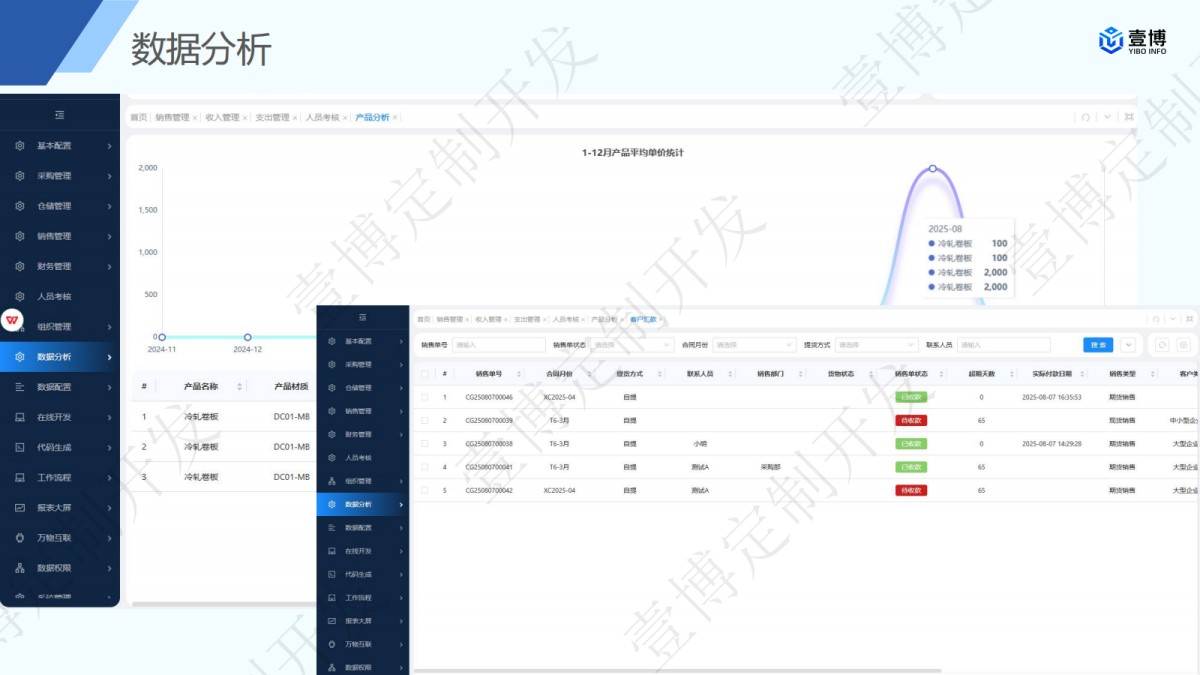
Task: Click the sidebar collapse icon in the back window
Action: pyautogui.click(x=60, y=115)
